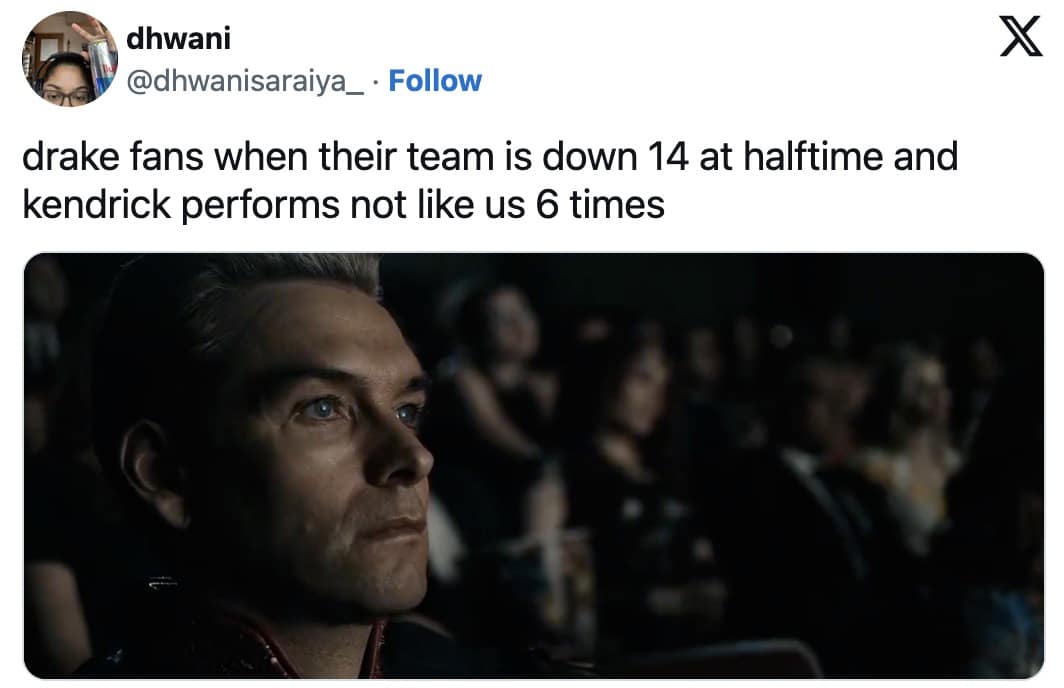Open the @dhwanisaraiya_ handle link
1064x688 pixels.
tap(245, 81)
